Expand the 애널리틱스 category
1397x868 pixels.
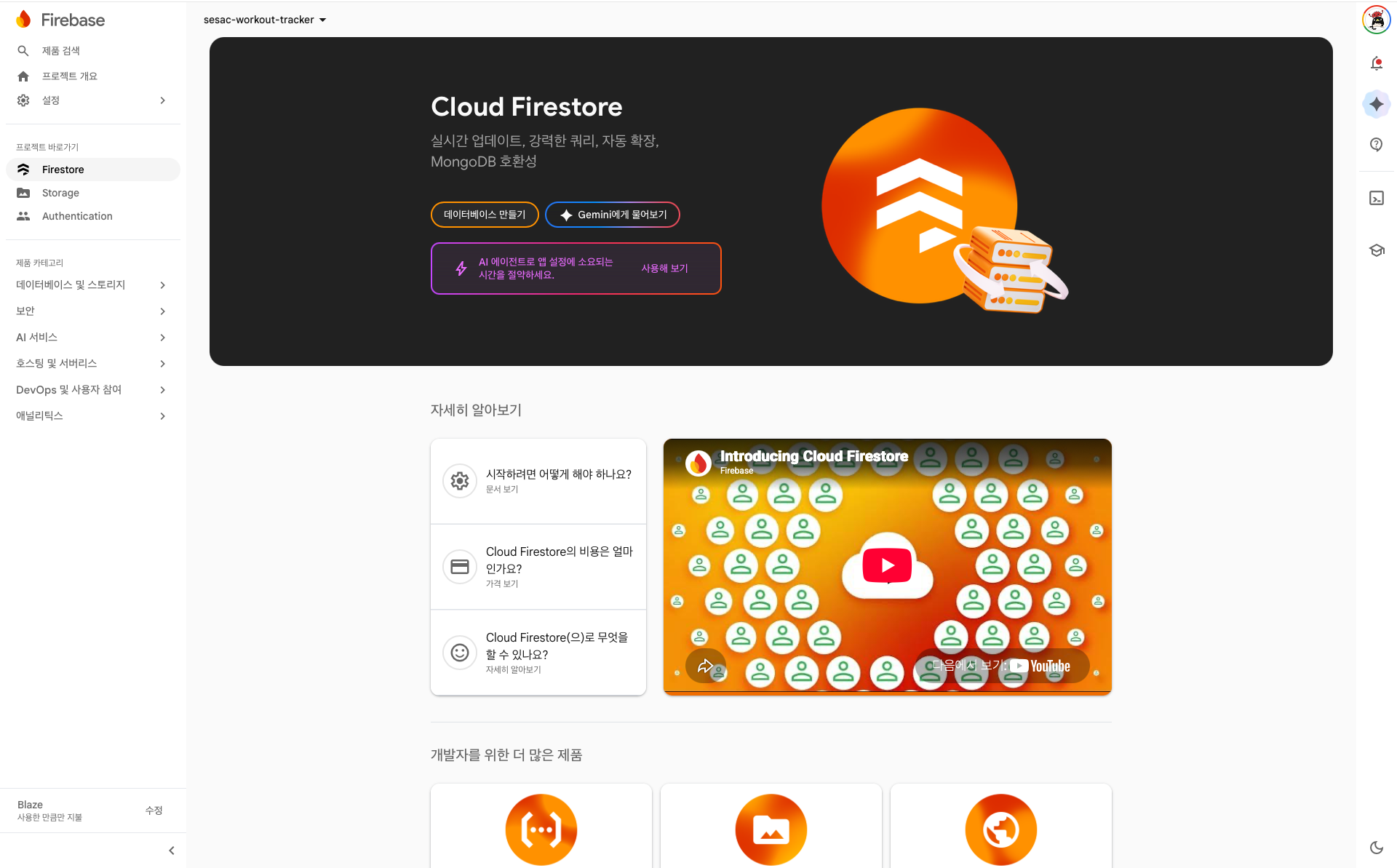tap(92, 416)
